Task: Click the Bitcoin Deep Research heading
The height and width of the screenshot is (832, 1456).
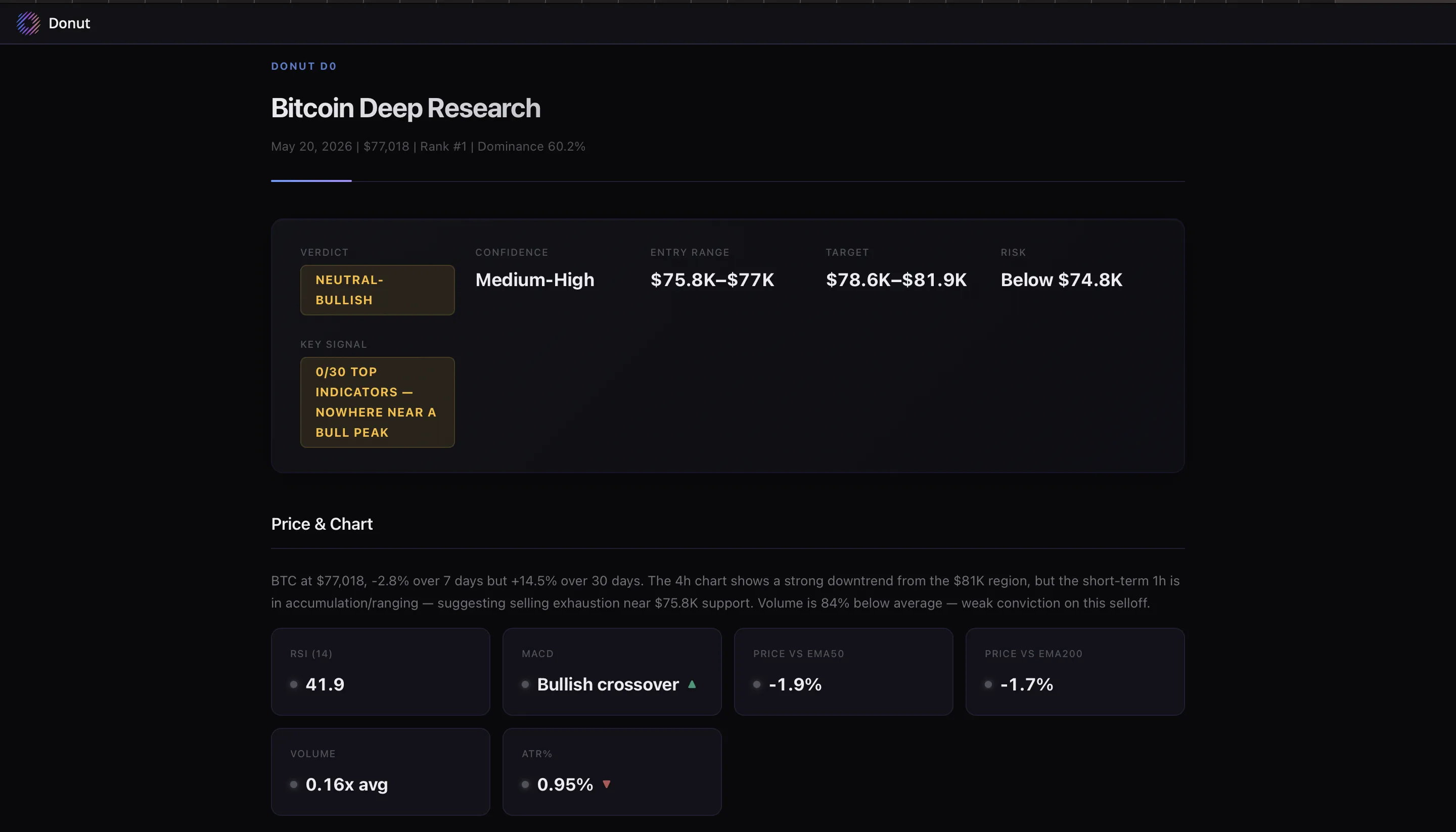Action: pos(406,108)
